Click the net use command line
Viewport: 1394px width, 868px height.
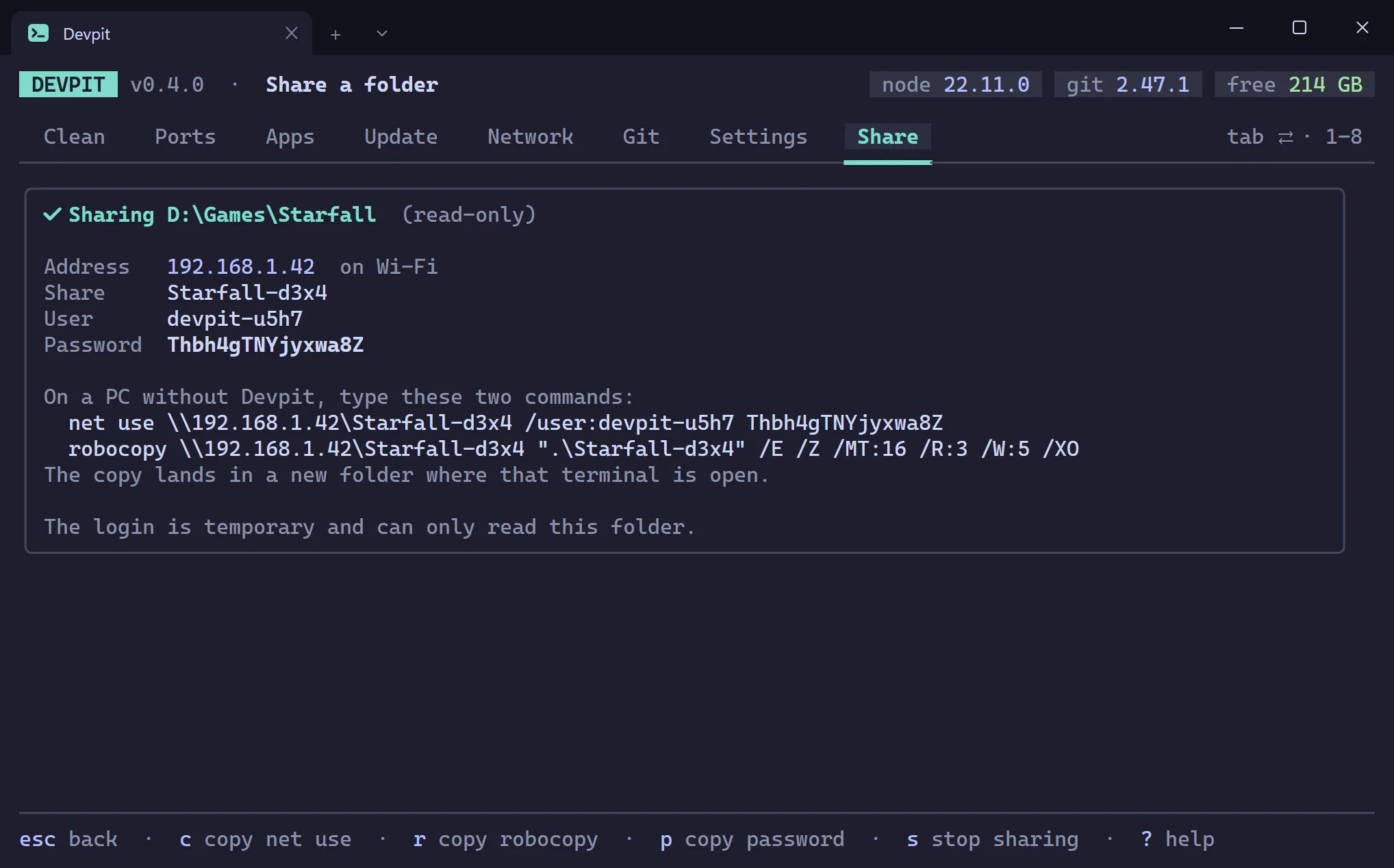pyautogui.click(x=505, y=422)
